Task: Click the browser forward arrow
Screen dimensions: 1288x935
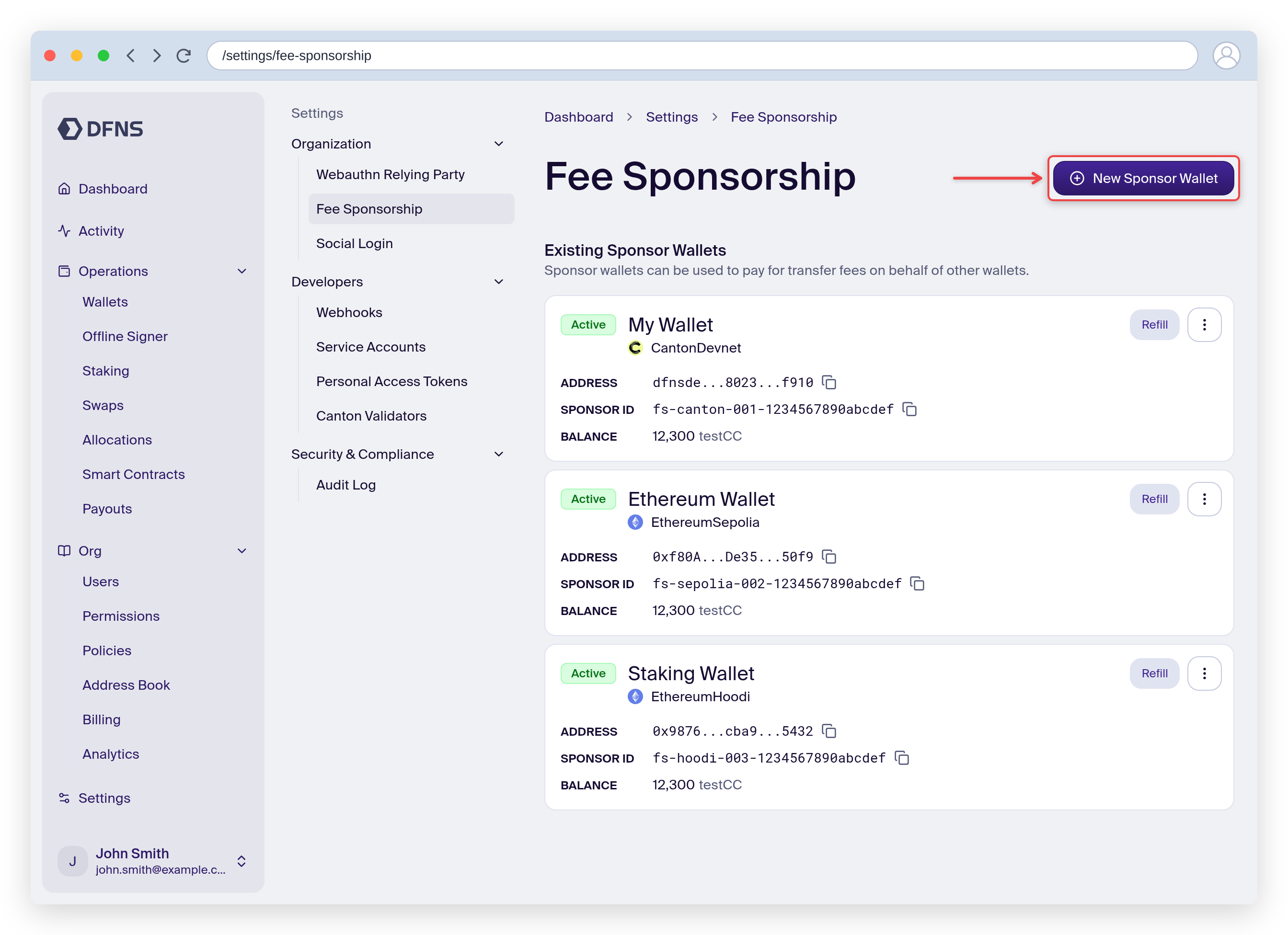Action: point(157,56)
